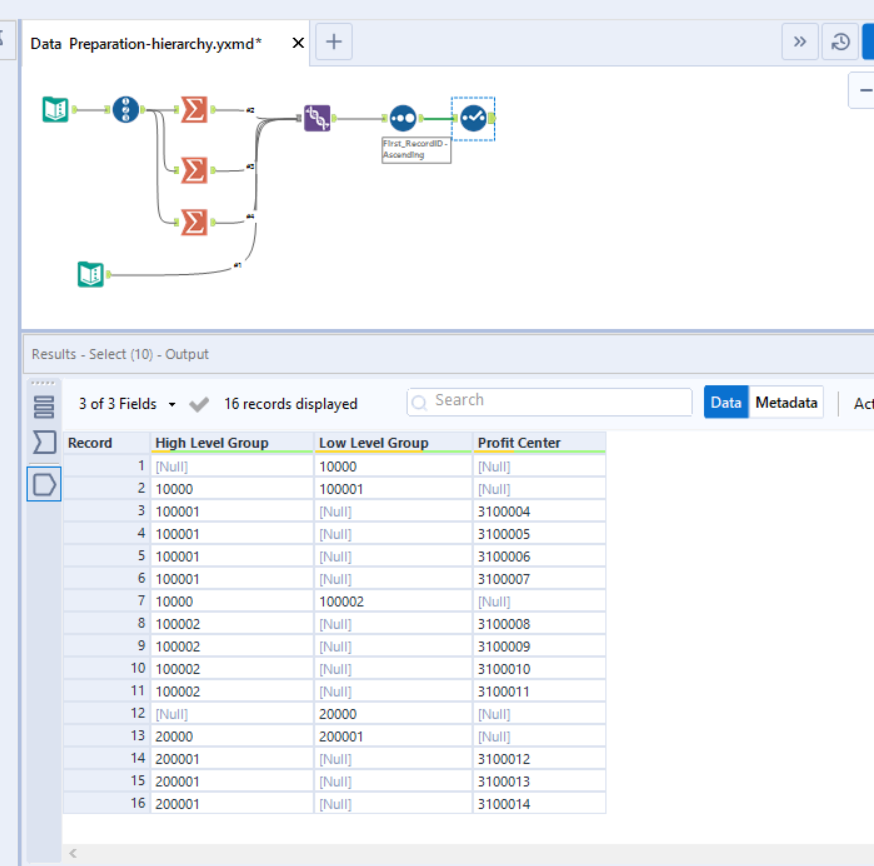Select the Select tool after the Input Data tool
Screen dimensions: 874x866
click(125, 110)
